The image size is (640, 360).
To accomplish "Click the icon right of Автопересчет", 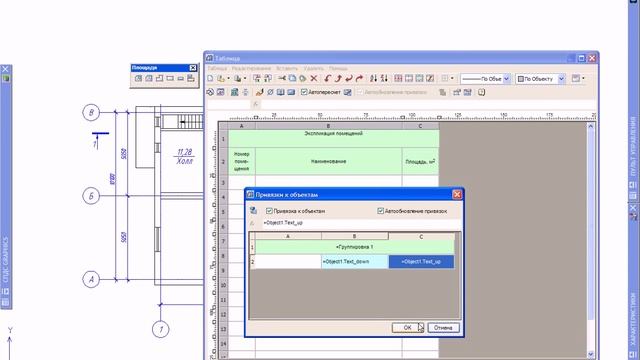I will [x=347, y=92].
